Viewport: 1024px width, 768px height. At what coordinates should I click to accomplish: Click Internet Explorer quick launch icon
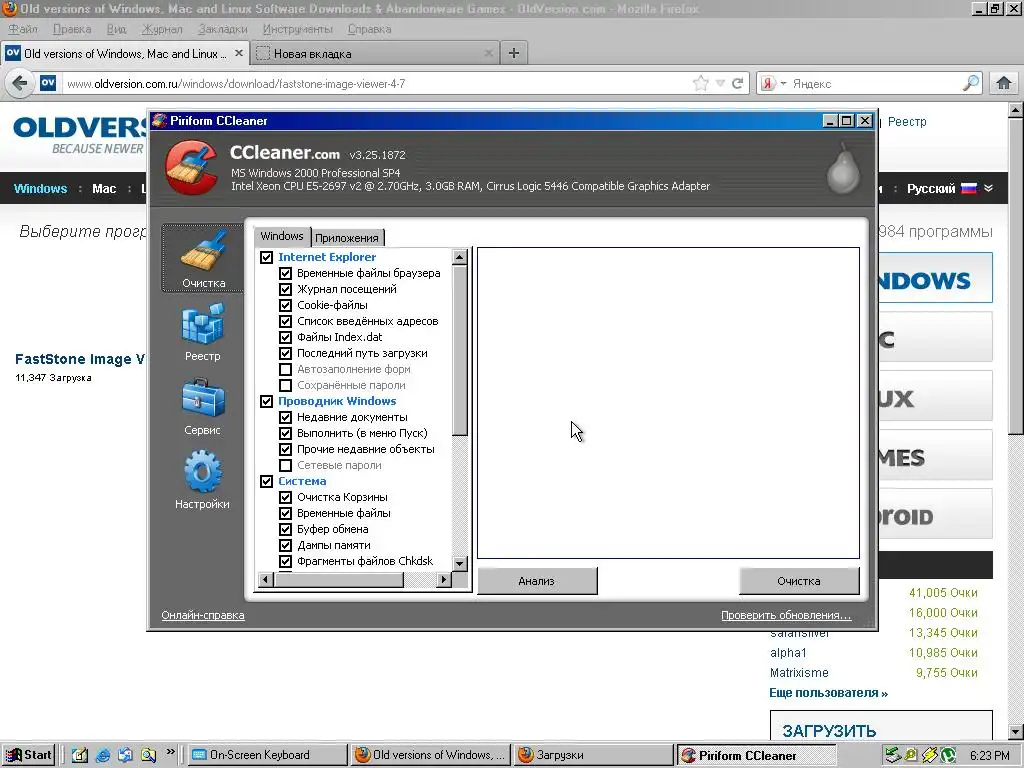103,755
